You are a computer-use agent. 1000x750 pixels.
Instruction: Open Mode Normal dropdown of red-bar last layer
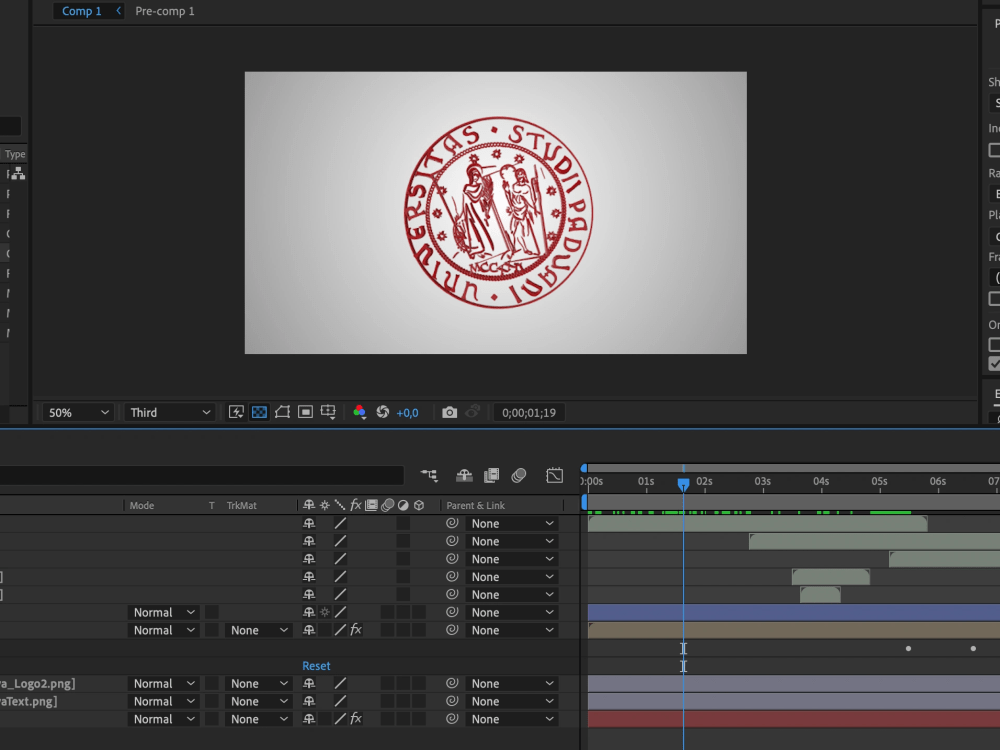[163, 719]
